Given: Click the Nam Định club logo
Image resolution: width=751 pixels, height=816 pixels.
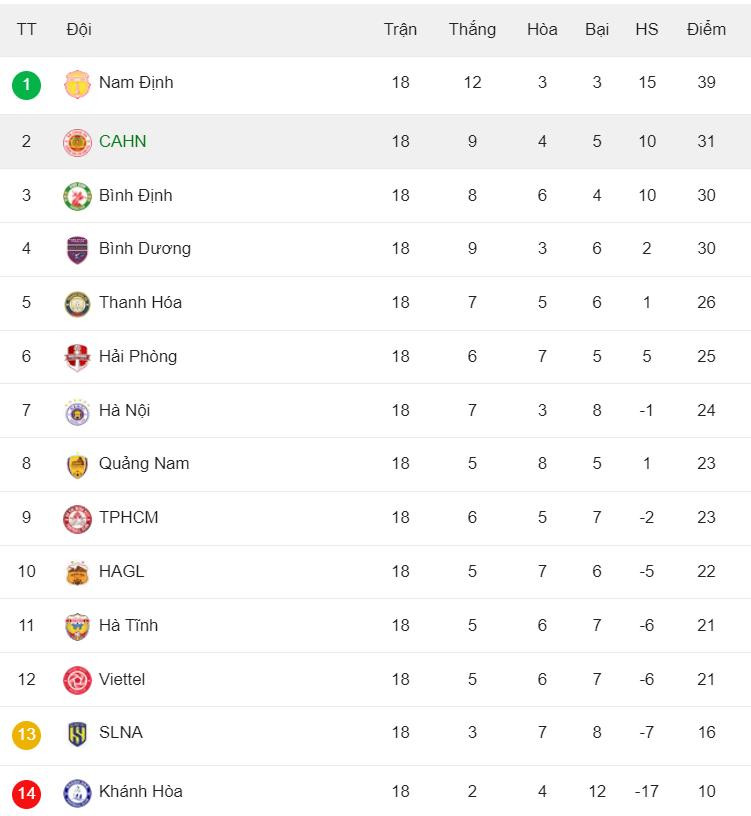Looking at the screenshot, I should 77,84.
